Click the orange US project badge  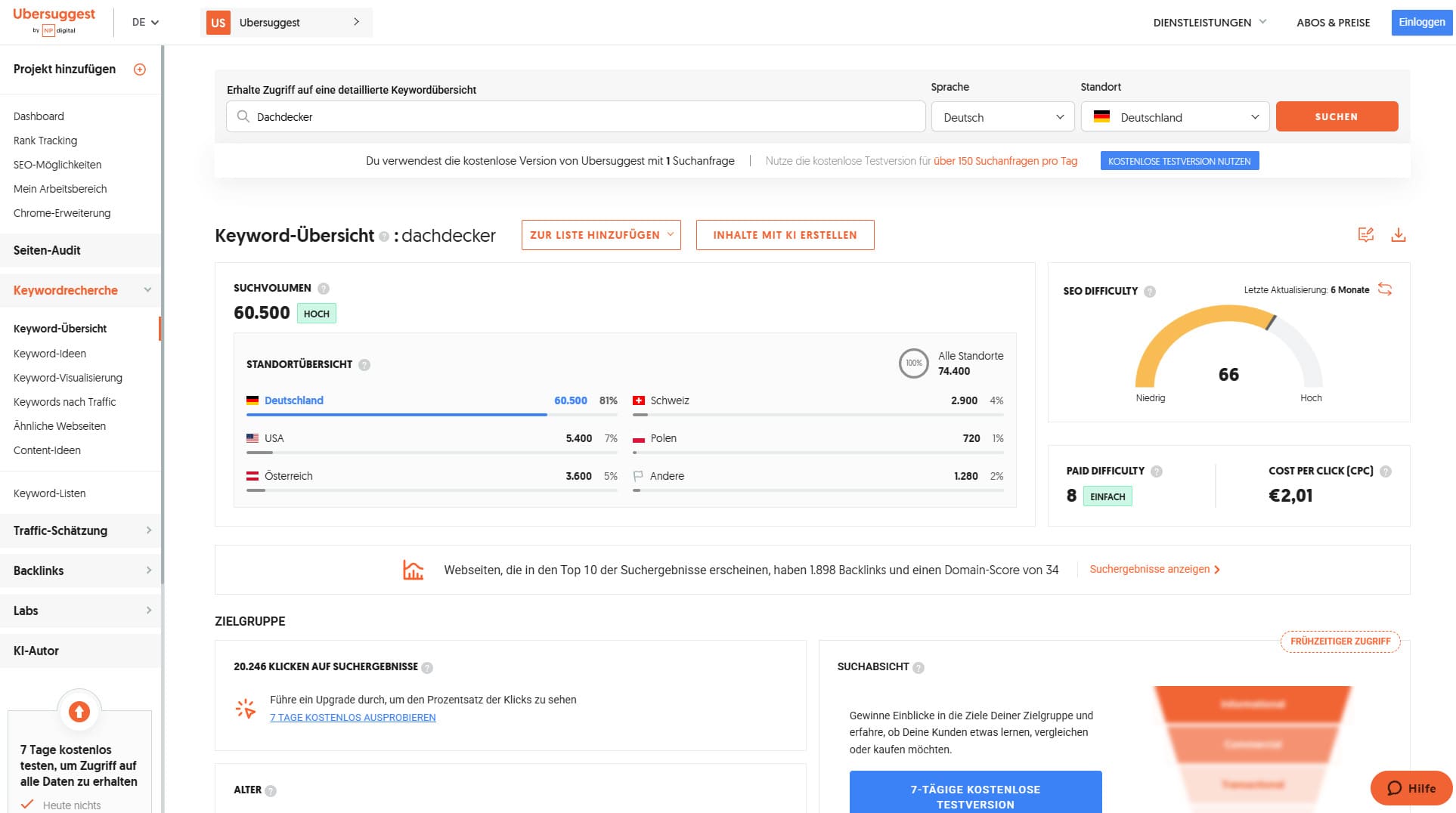218,23
